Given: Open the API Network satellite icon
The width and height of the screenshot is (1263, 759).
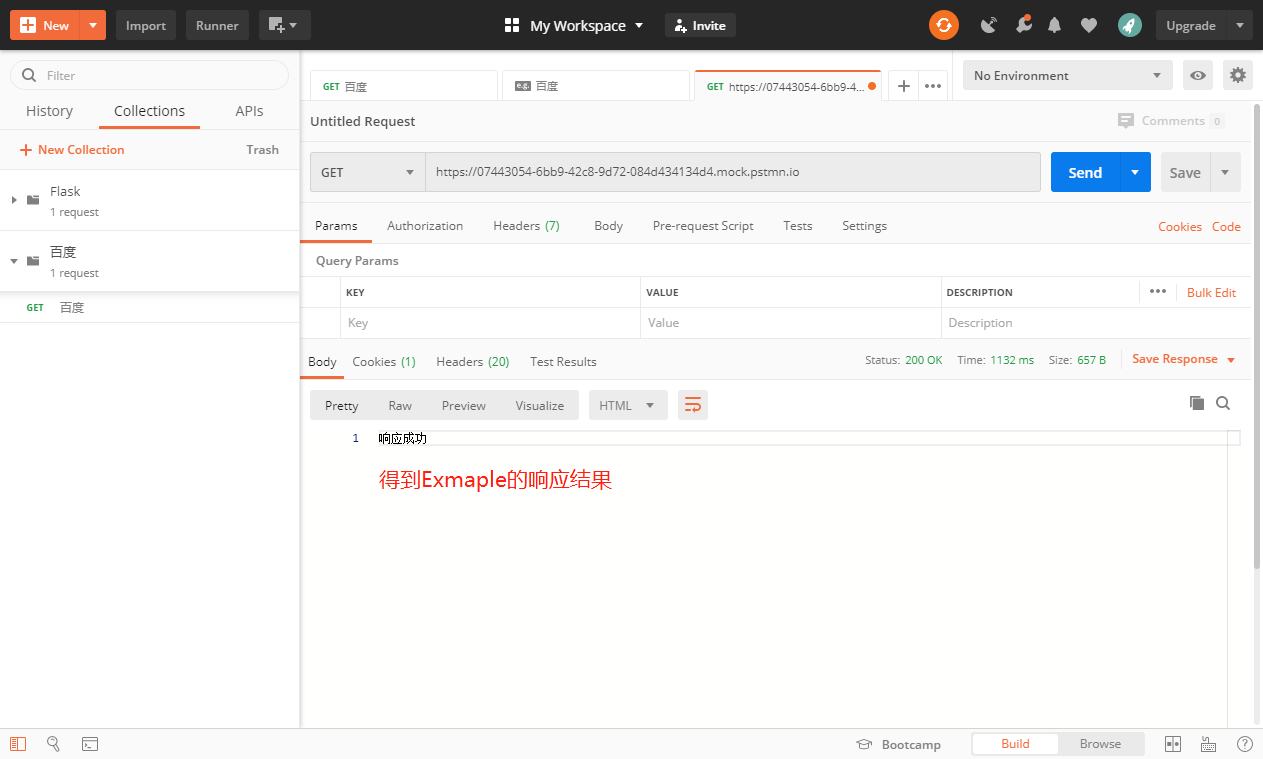Looking at the screenshot, I should click(989, 25).
